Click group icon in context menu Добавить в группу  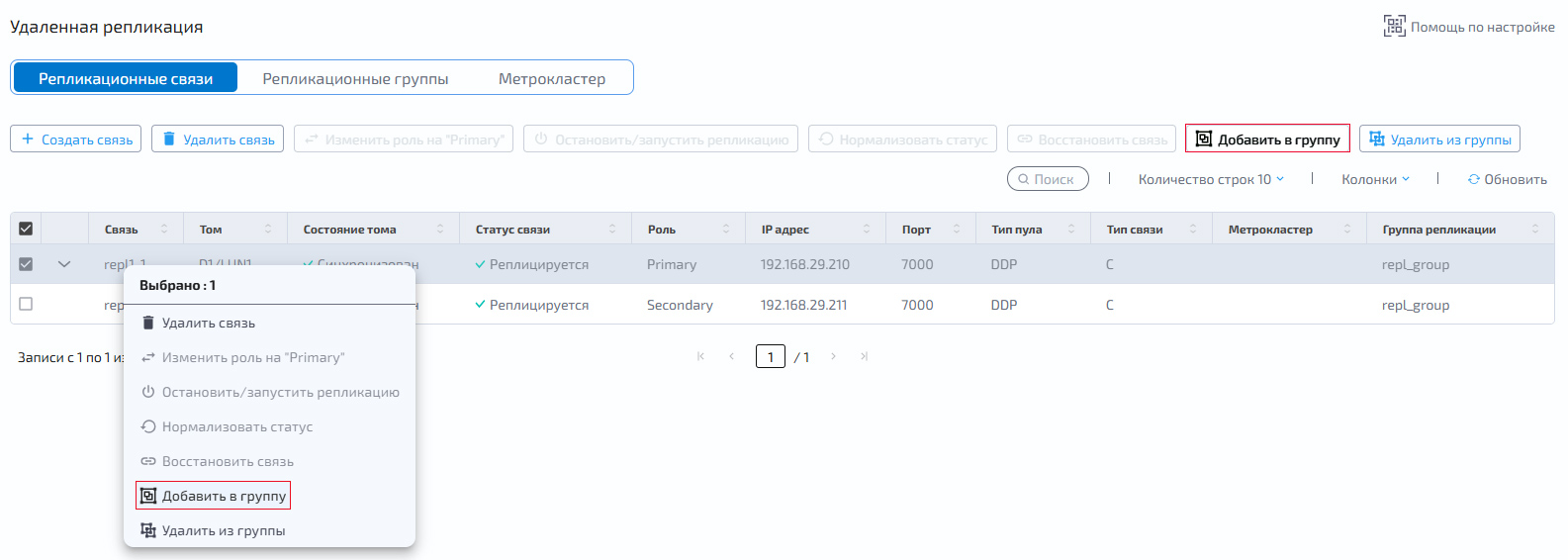click(x=148, y=496)
